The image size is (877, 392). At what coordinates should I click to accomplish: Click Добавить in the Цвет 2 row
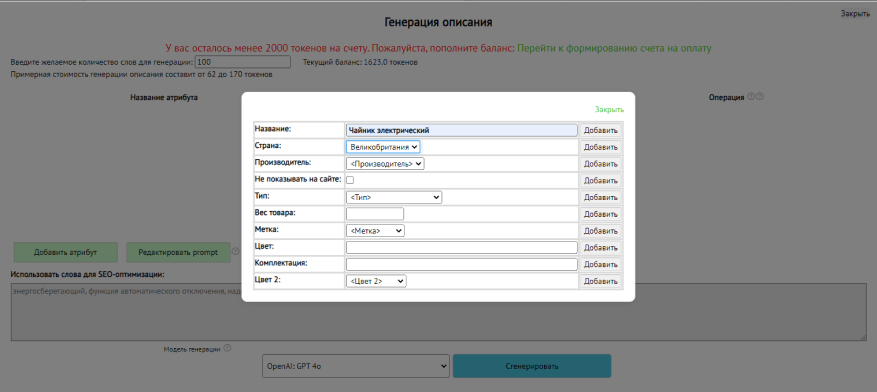coord(601,281)
